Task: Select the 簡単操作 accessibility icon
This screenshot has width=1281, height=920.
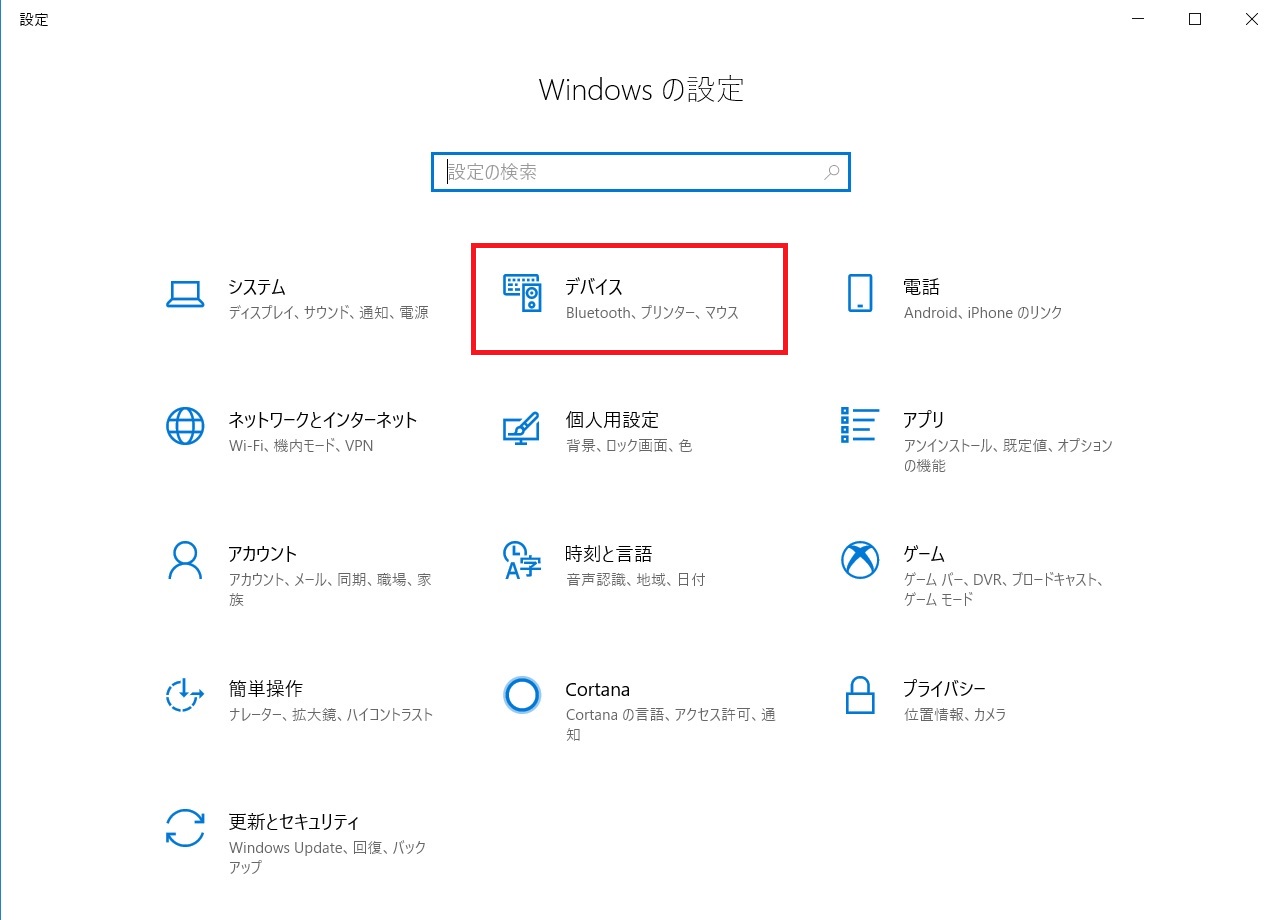Action: coord(185,694)
